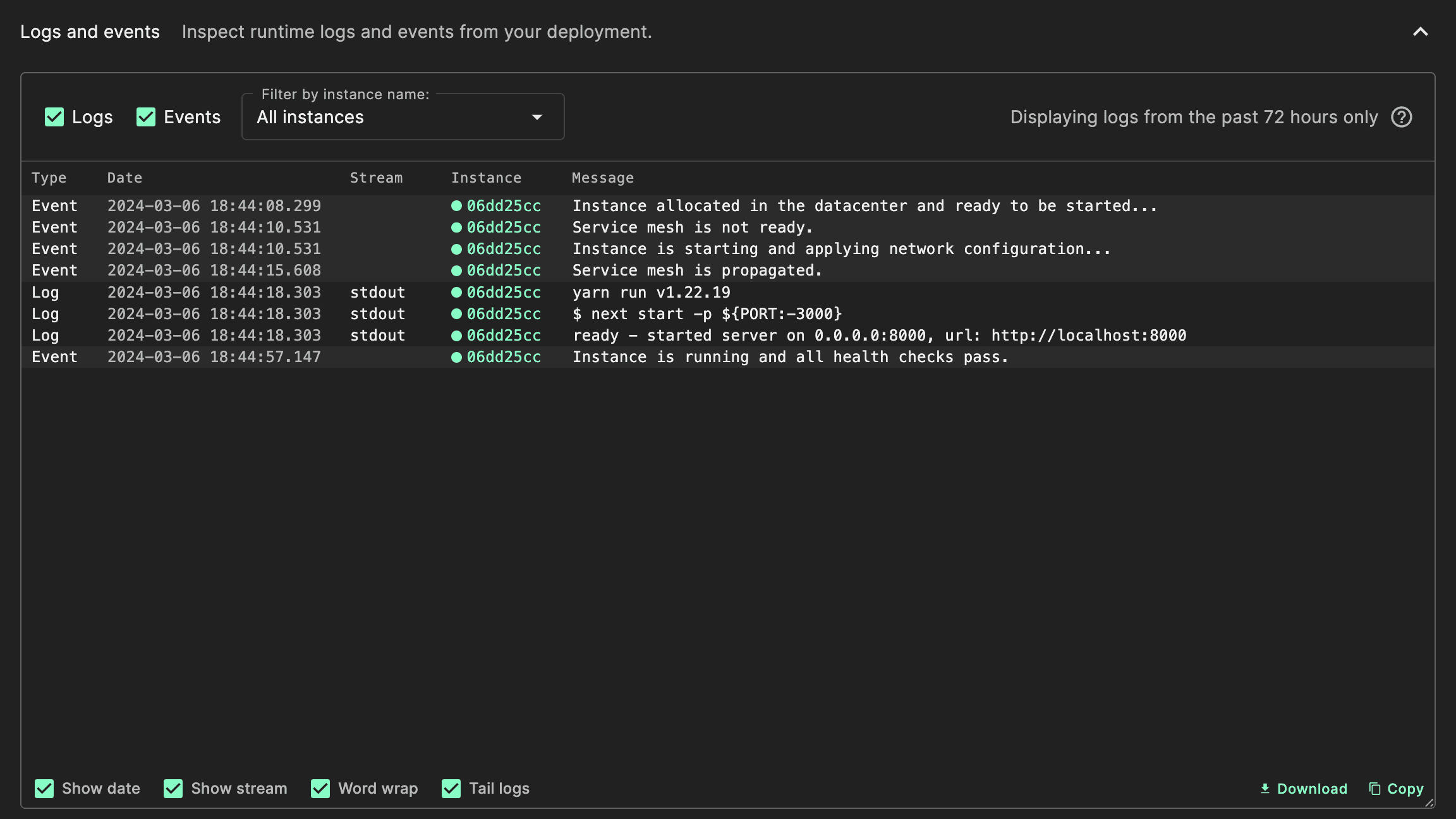Click green status dot on Service mesh propagated row
This screenshot has width=1456, height=819.
456,270
